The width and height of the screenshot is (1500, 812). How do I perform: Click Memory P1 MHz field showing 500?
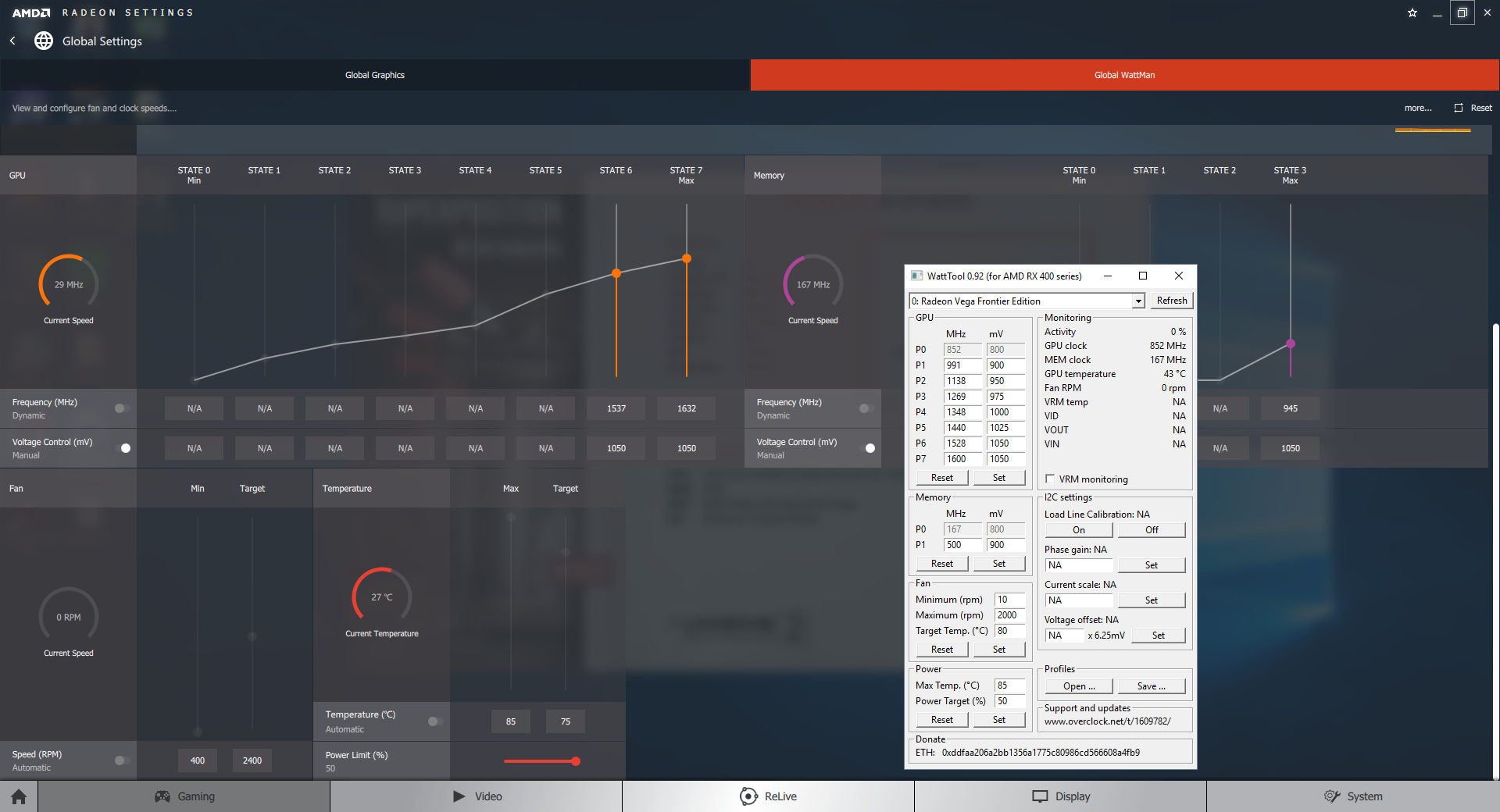click(962, 545)
